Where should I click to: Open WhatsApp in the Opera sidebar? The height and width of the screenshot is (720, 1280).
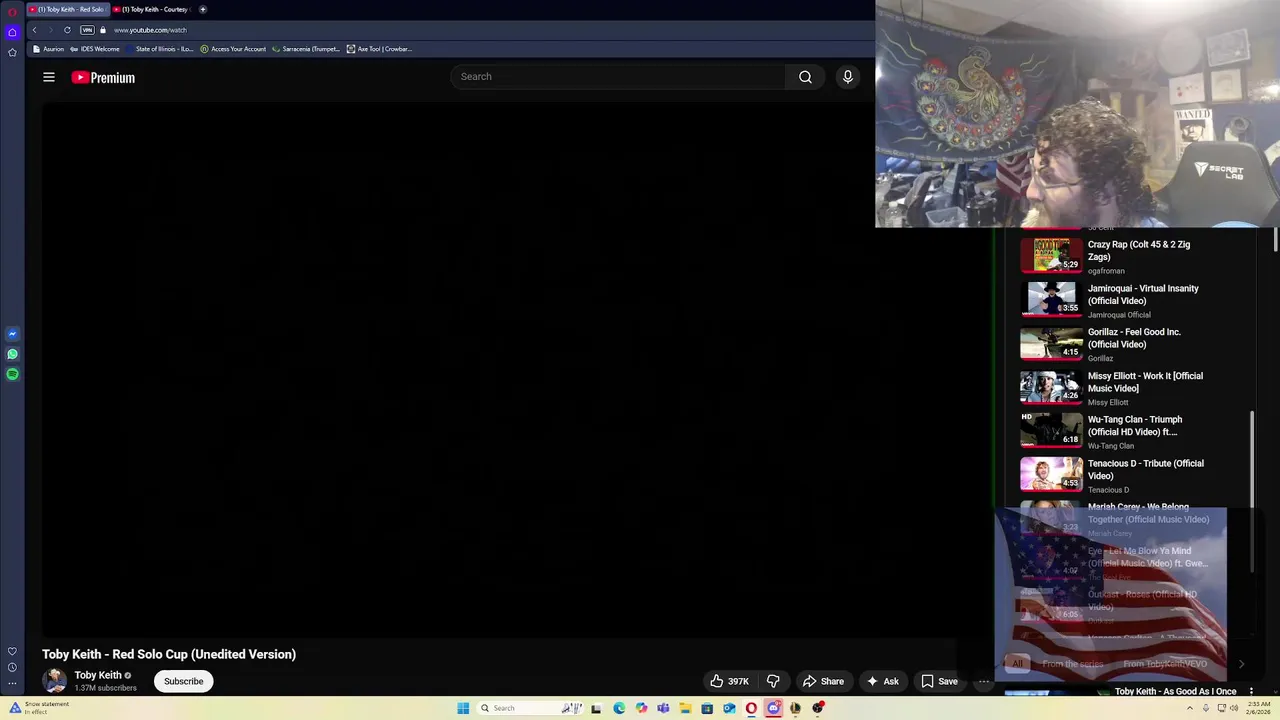click(12, 354)
